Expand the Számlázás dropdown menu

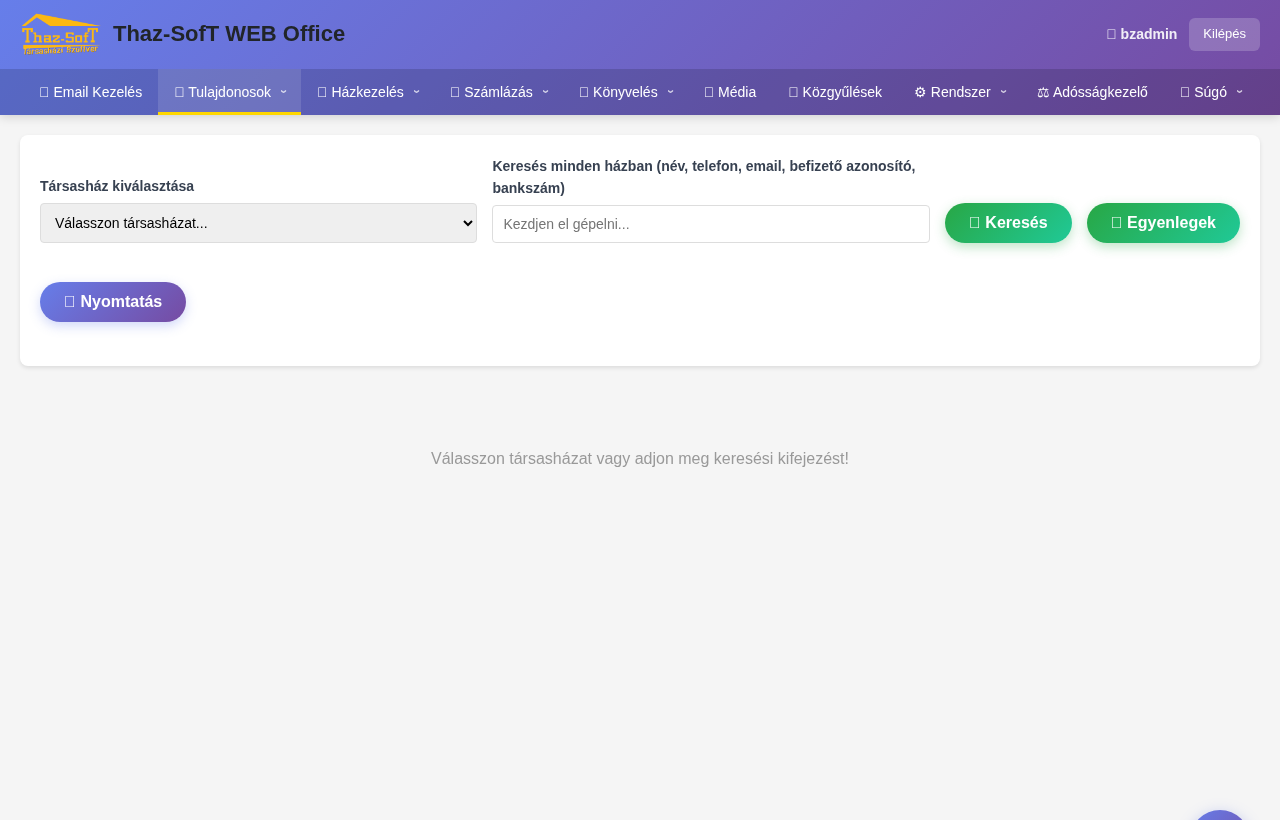click(499, 92)
